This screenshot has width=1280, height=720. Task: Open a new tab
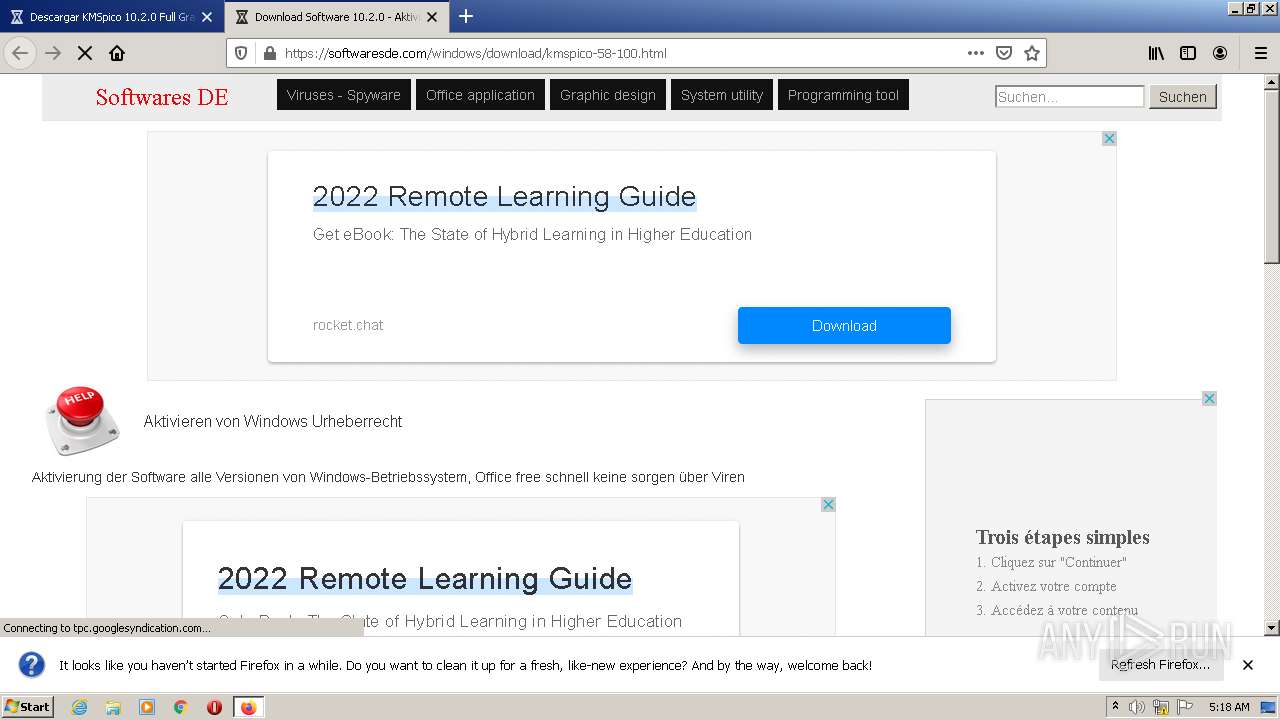(466, 16)
